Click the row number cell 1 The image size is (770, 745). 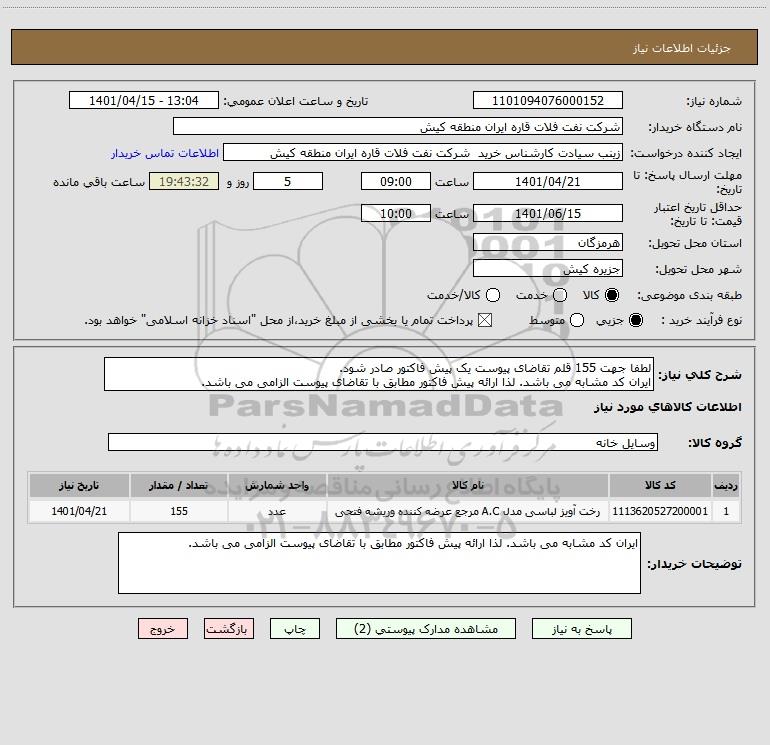click(726, 511)
